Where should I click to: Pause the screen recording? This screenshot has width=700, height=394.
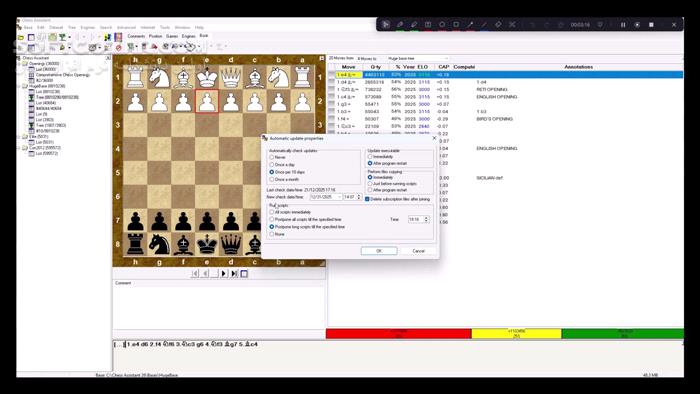pyautogui.click(x=623, y=25)
